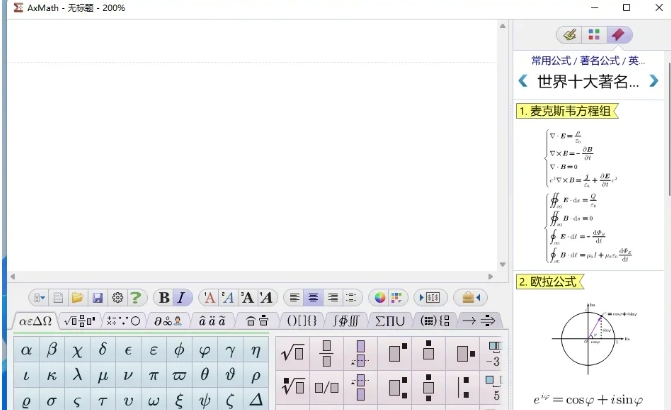The width and height of the screenshot is (671, 410).
Task: Open the file menu dropdown on the toolbar
Action: click(39, 297)
